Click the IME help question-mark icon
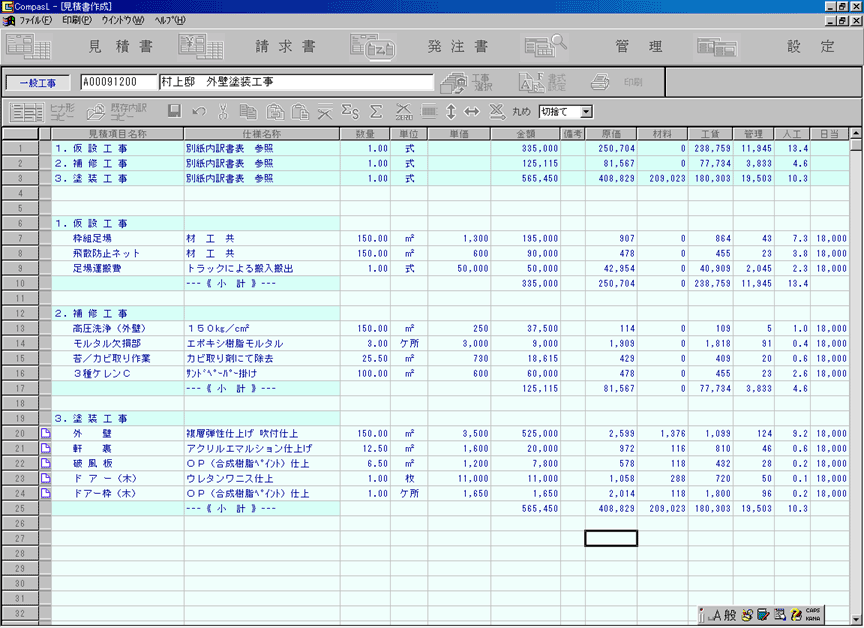This screenshot has height=628, width=864. 796,615
